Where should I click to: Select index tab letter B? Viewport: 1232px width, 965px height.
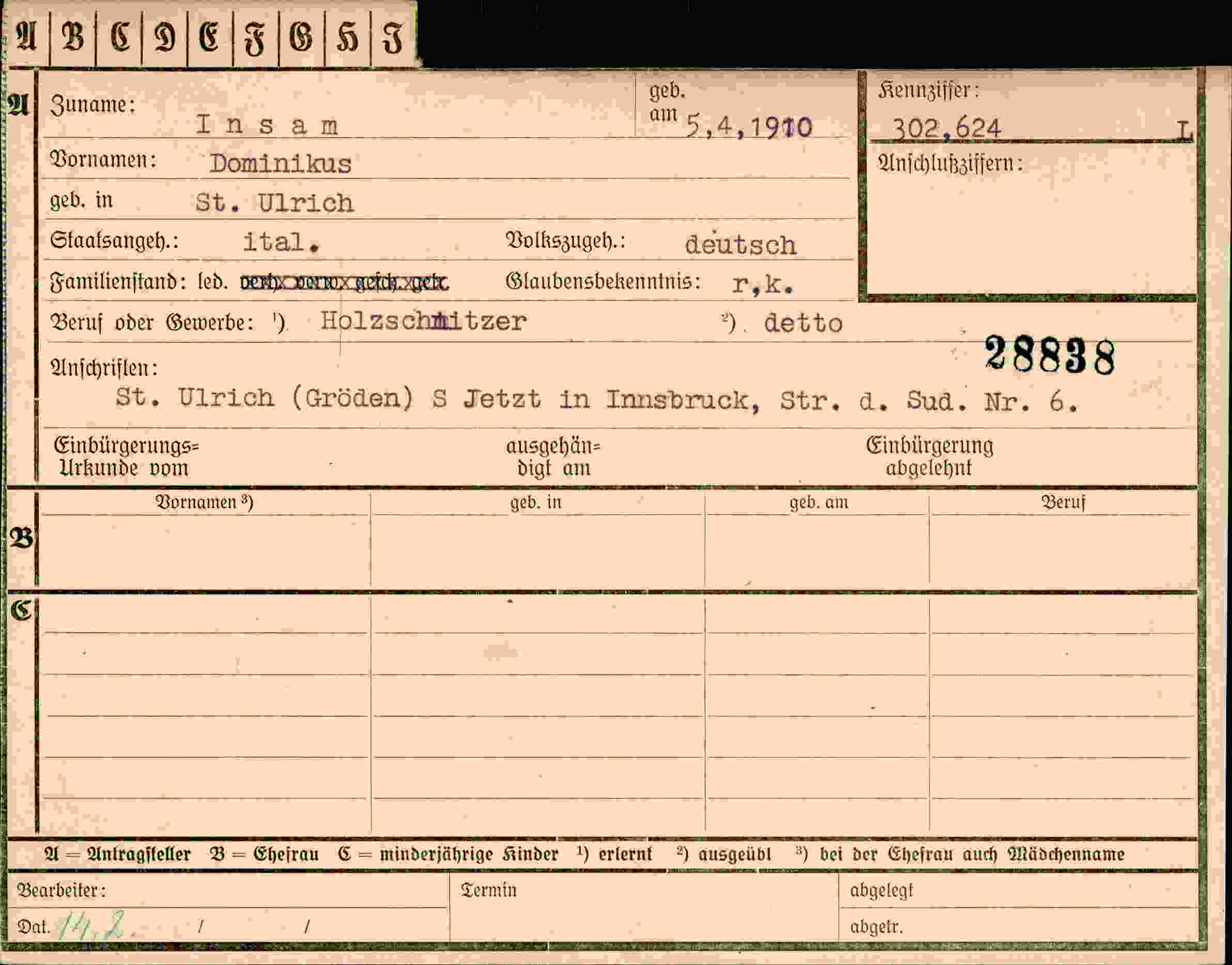pos(73,37)
